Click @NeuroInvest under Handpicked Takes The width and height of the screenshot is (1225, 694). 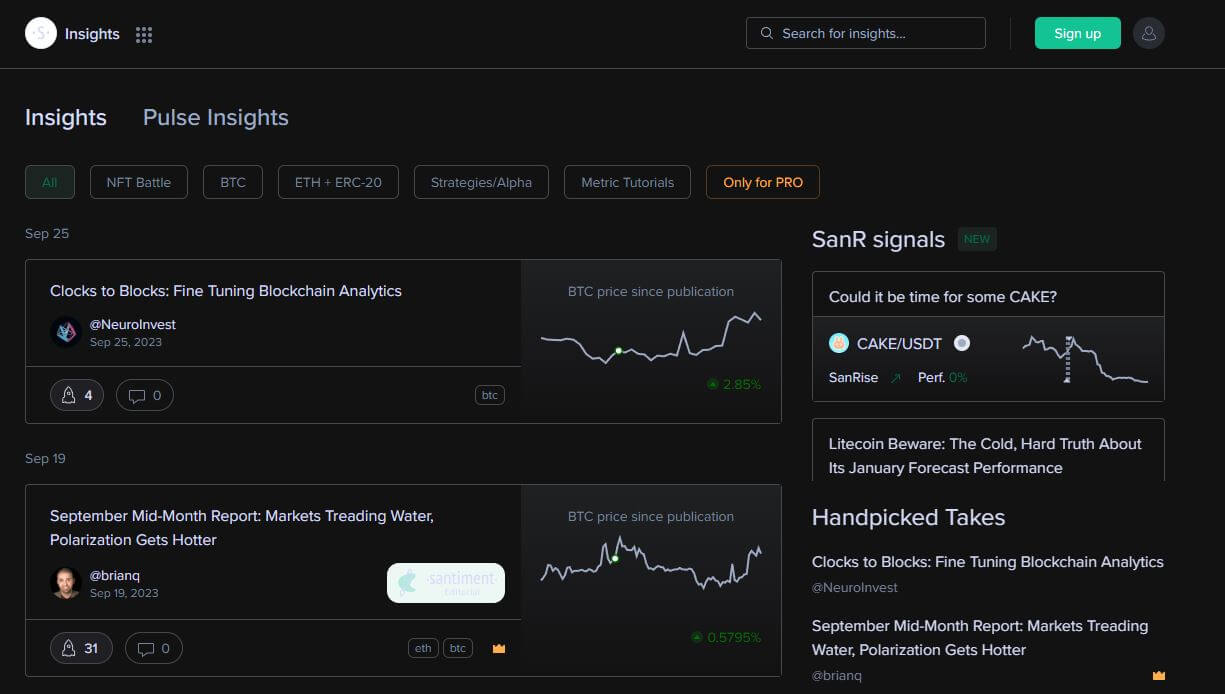click(x=855, y=588)
